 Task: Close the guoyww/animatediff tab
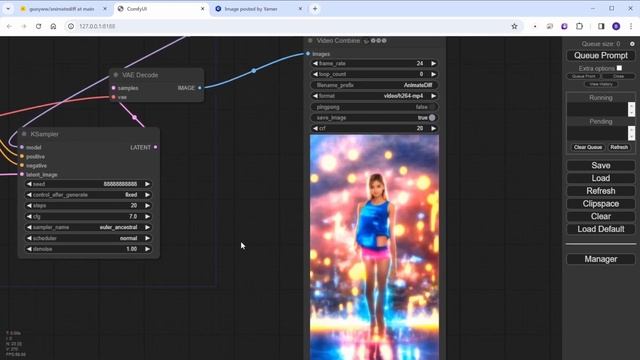coord(105,9)
